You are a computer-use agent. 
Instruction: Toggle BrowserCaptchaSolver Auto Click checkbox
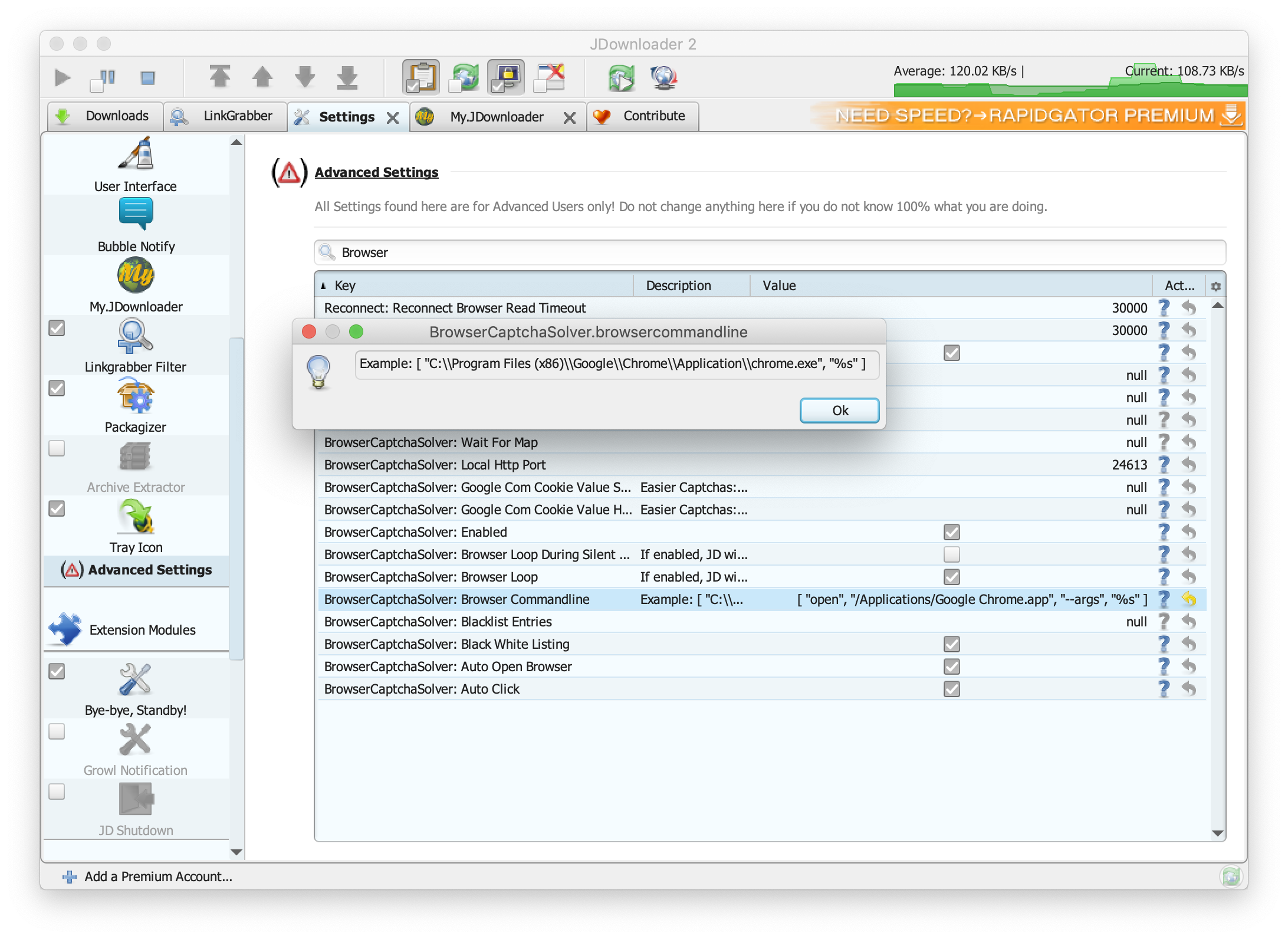click(x=951, y=689)
